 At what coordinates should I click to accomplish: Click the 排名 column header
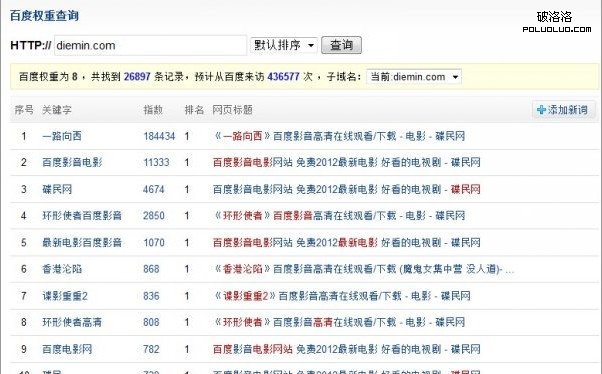[x=194, y=110]
